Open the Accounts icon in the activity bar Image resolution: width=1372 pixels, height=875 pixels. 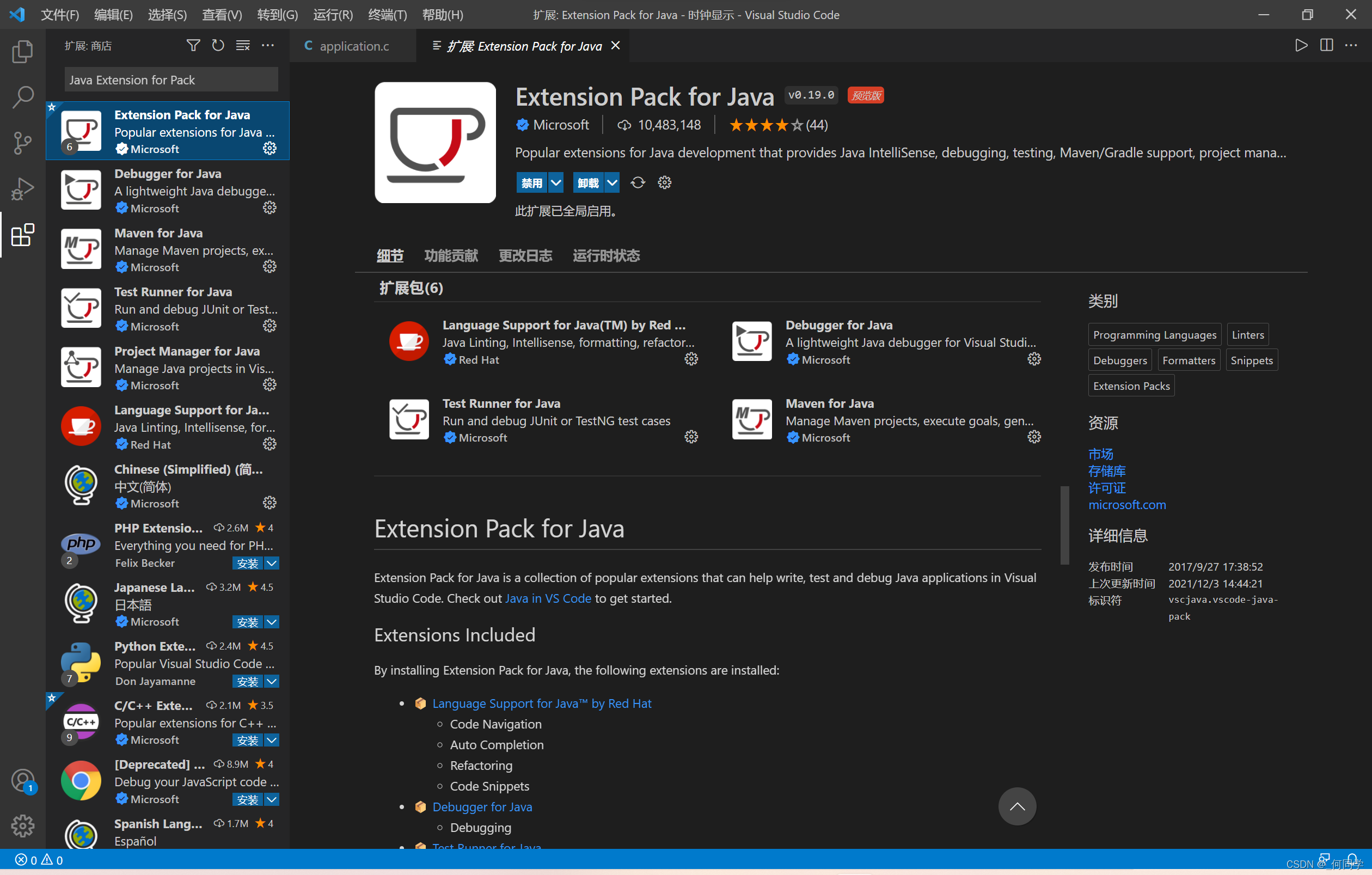coord(23,780)
